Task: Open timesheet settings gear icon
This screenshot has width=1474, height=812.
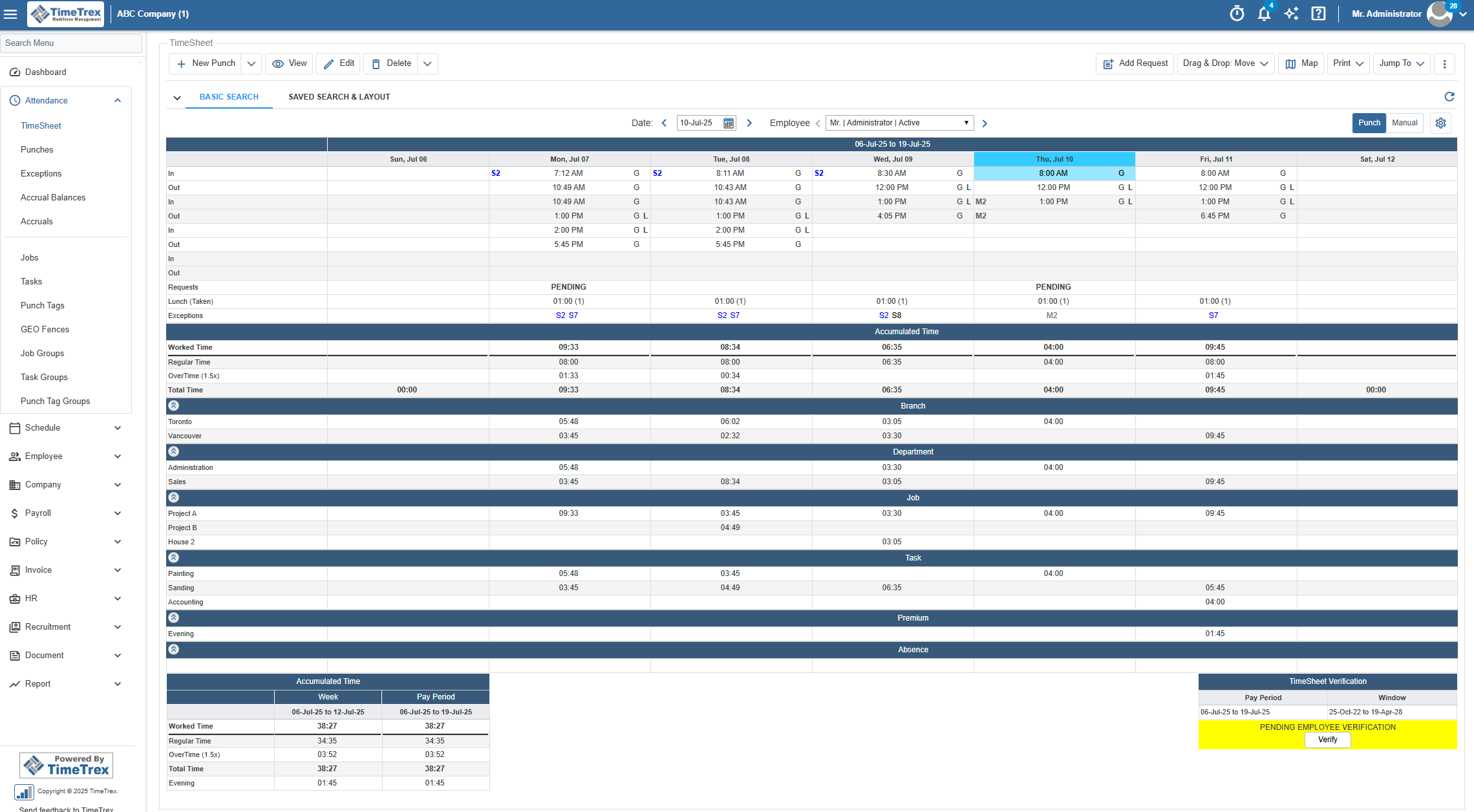Action: pos(1441,123)
